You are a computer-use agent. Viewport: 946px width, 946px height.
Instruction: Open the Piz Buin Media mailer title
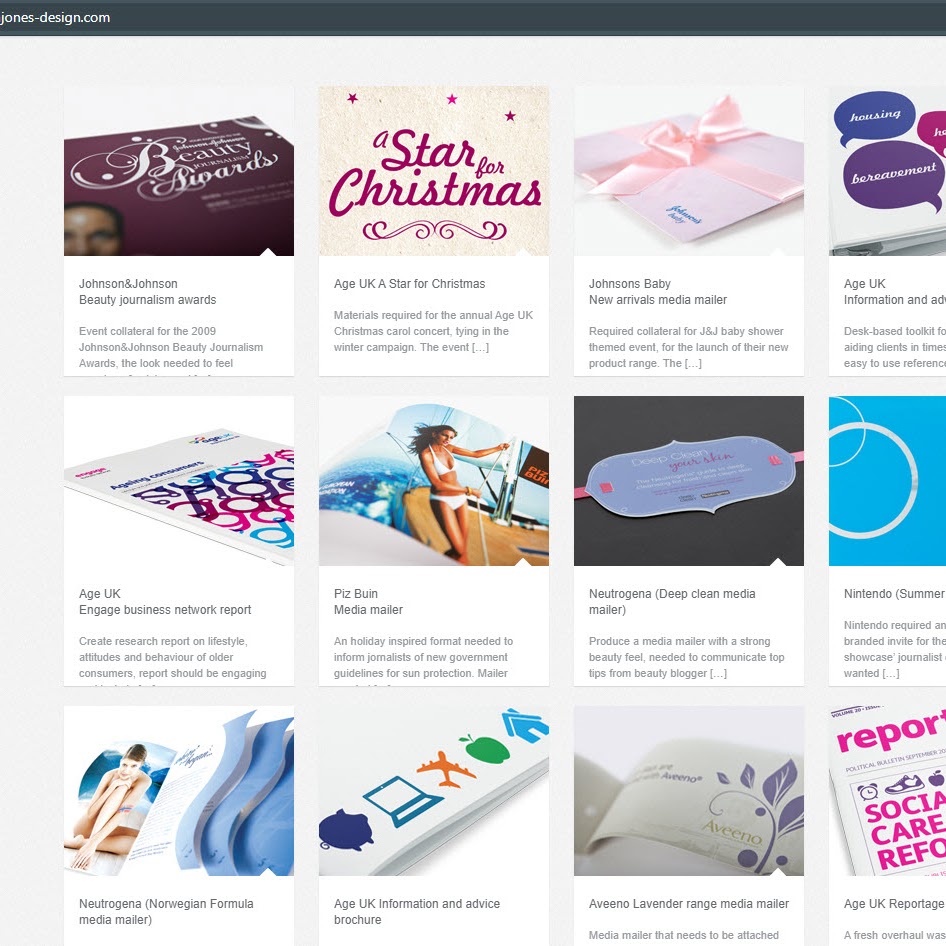tap(368, 602)
